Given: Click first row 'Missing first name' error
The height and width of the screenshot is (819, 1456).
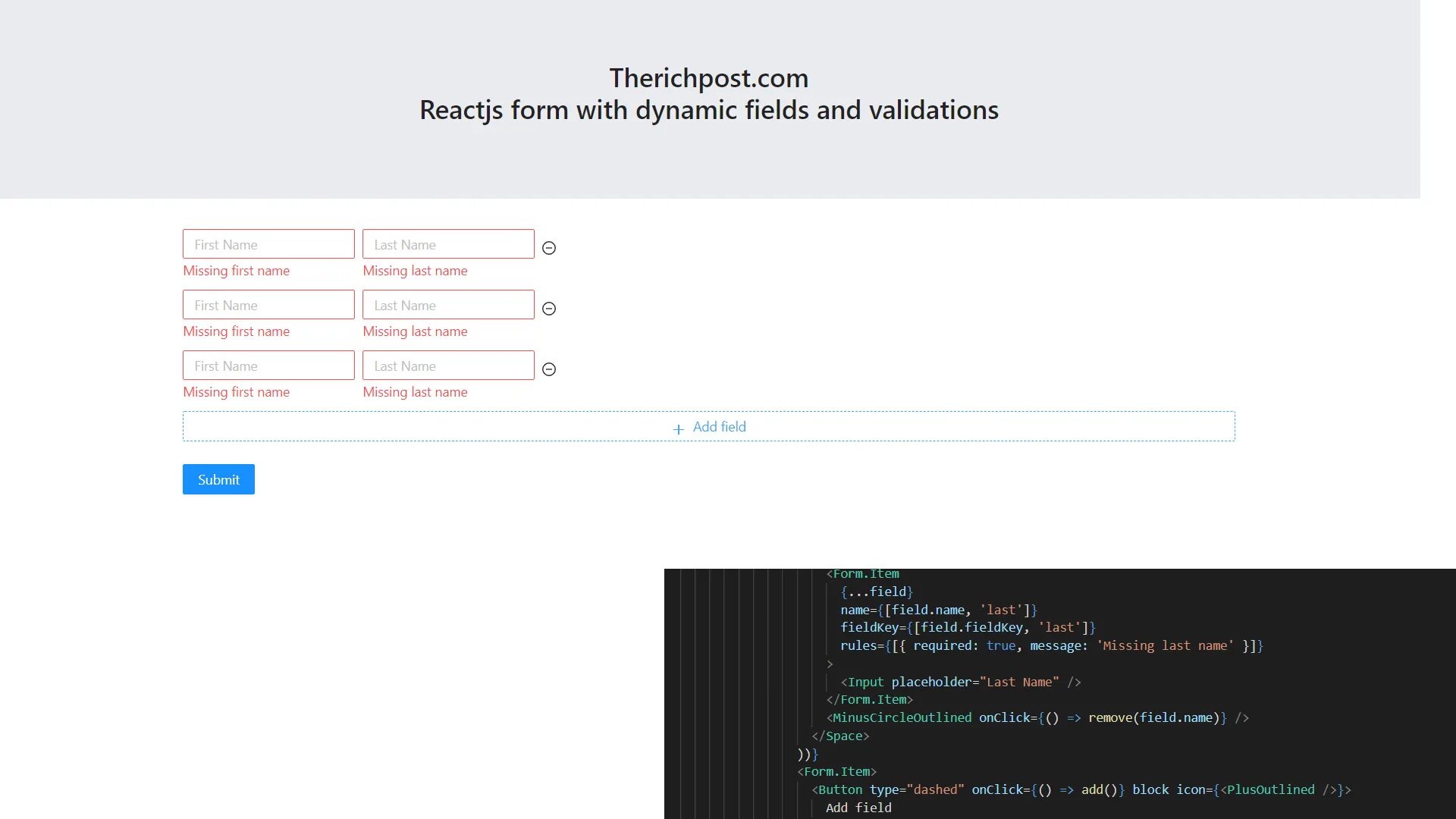Looking at the screenshot, I should (x=236, y=271).
